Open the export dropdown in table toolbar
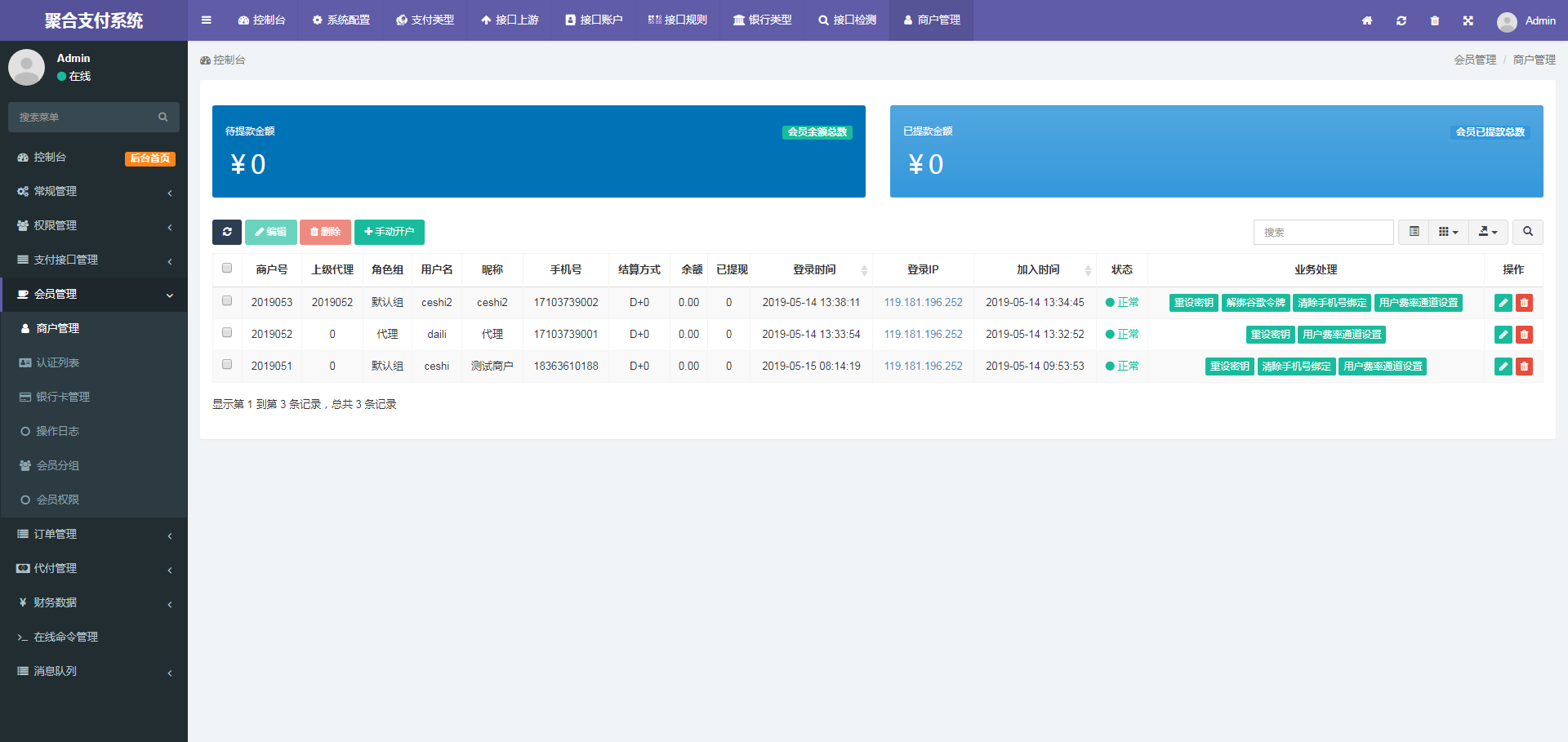The height and width of the screenshot is (742, 1568). coord(1488,232)
